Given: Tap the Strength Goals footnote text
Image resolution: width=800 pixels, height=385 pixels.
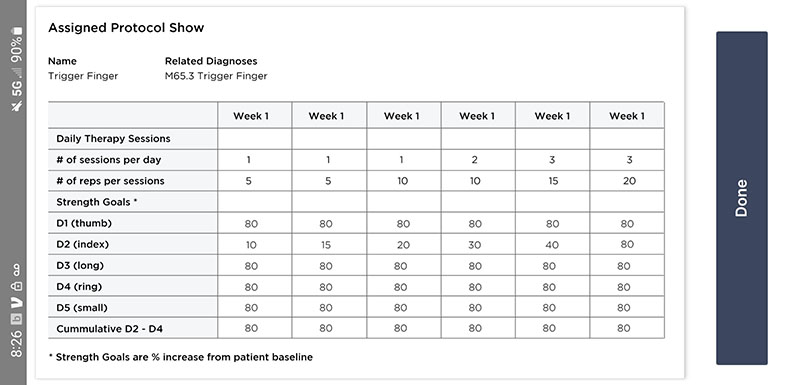Looking at the screenshot, I should click(181, 357).
